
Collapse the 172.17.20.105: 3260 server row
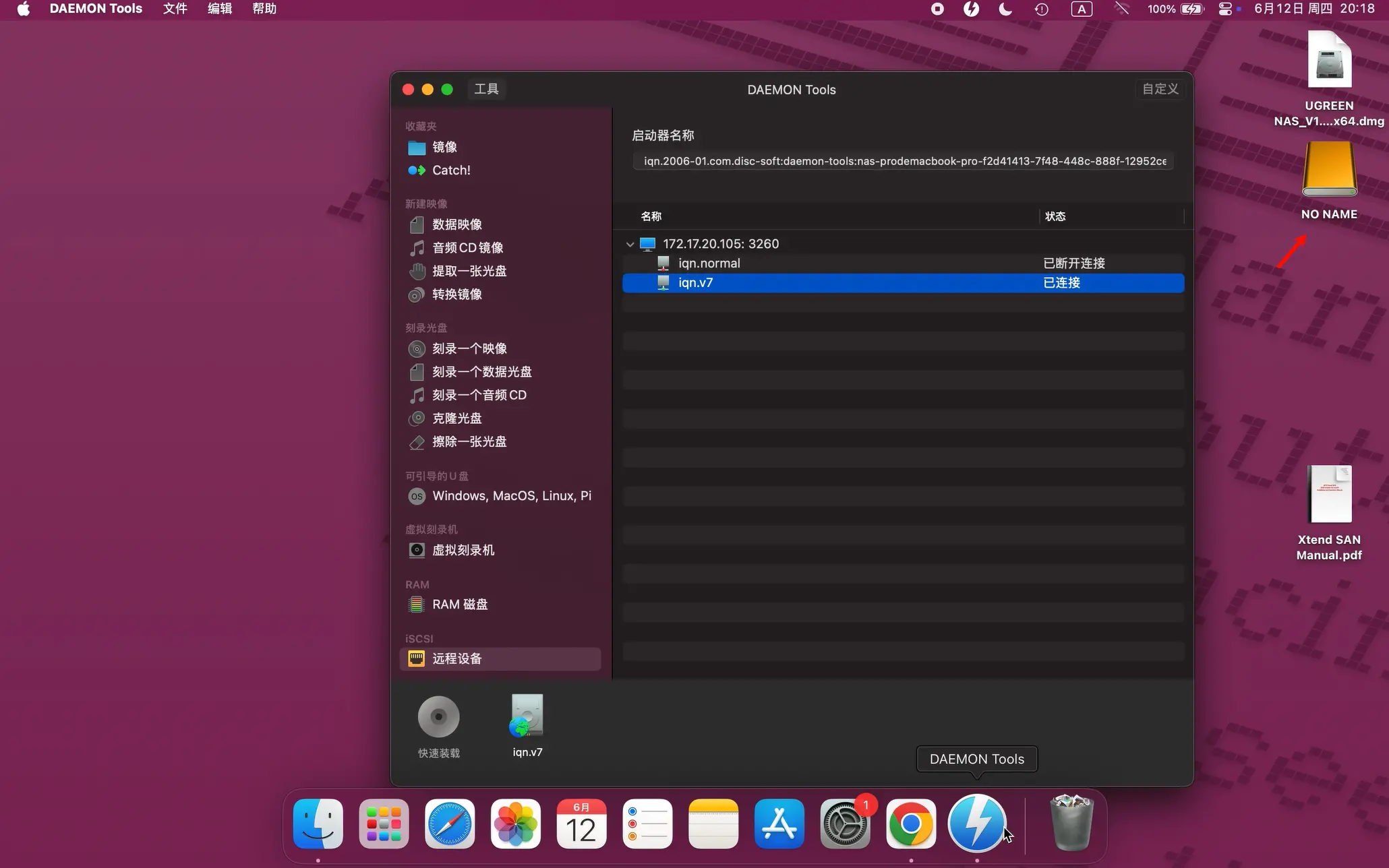630,244
